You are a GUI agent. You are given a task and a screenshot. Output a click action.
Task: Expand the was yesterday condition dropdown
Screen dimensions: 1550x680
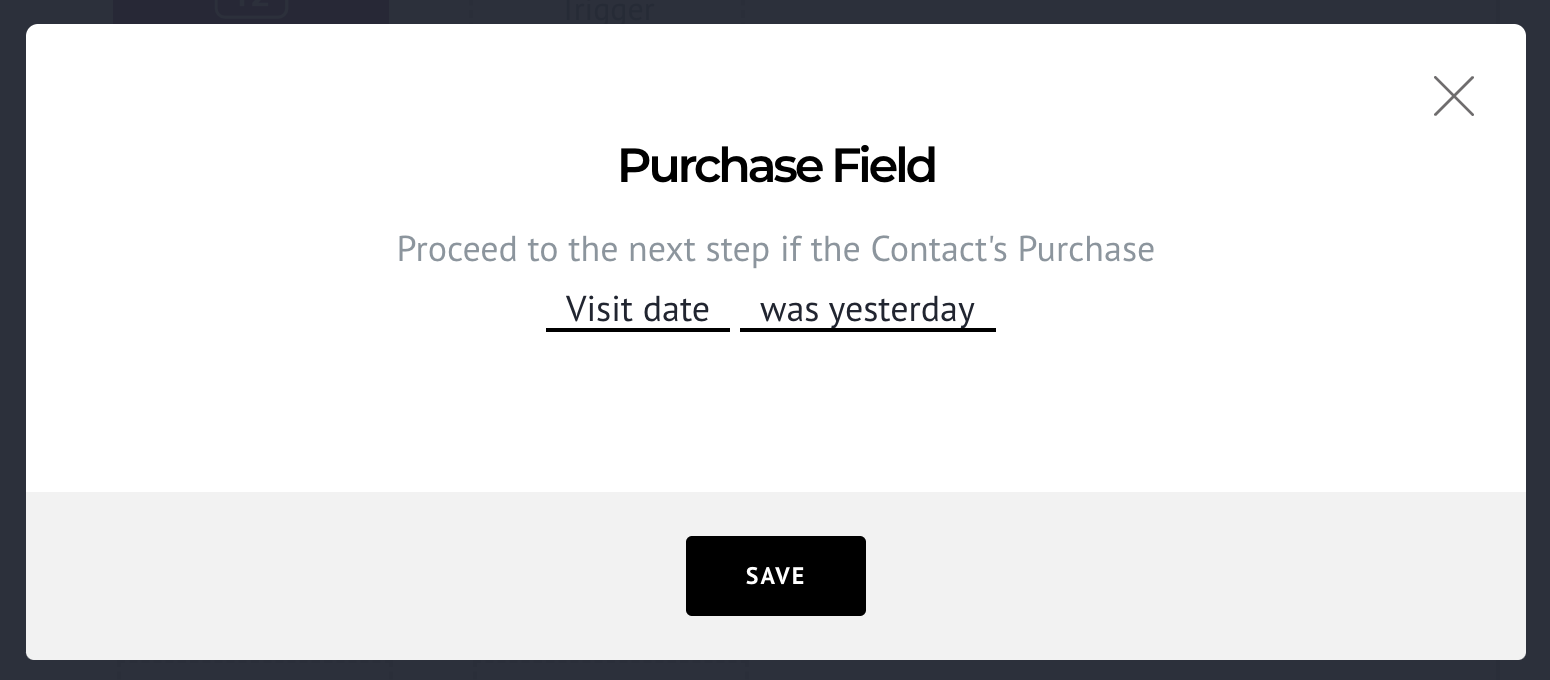tap(867, 310)
